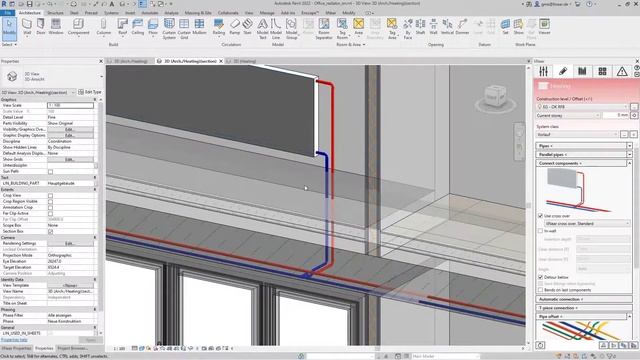Open the Properties help link
This screenshot has width=640, height=360.
coord(14,340)
